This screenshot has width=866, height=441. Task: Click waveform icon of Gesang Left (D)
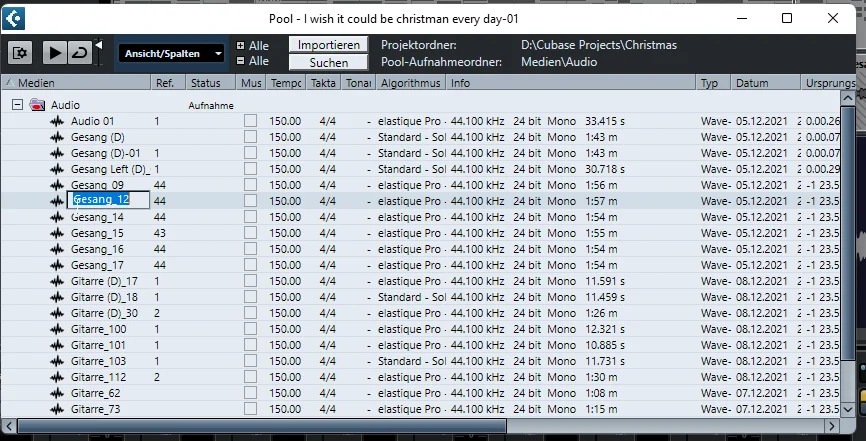tap(57, 169)
